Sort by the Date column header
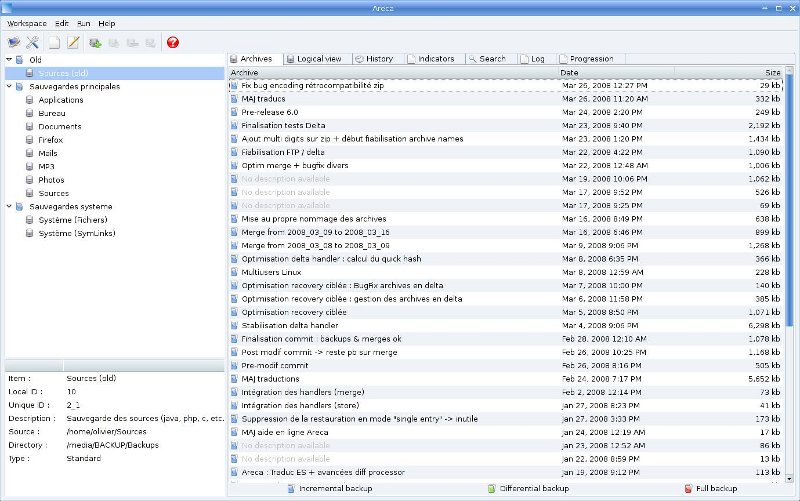This screenshot has width=800, height=501. coord(616,72)
